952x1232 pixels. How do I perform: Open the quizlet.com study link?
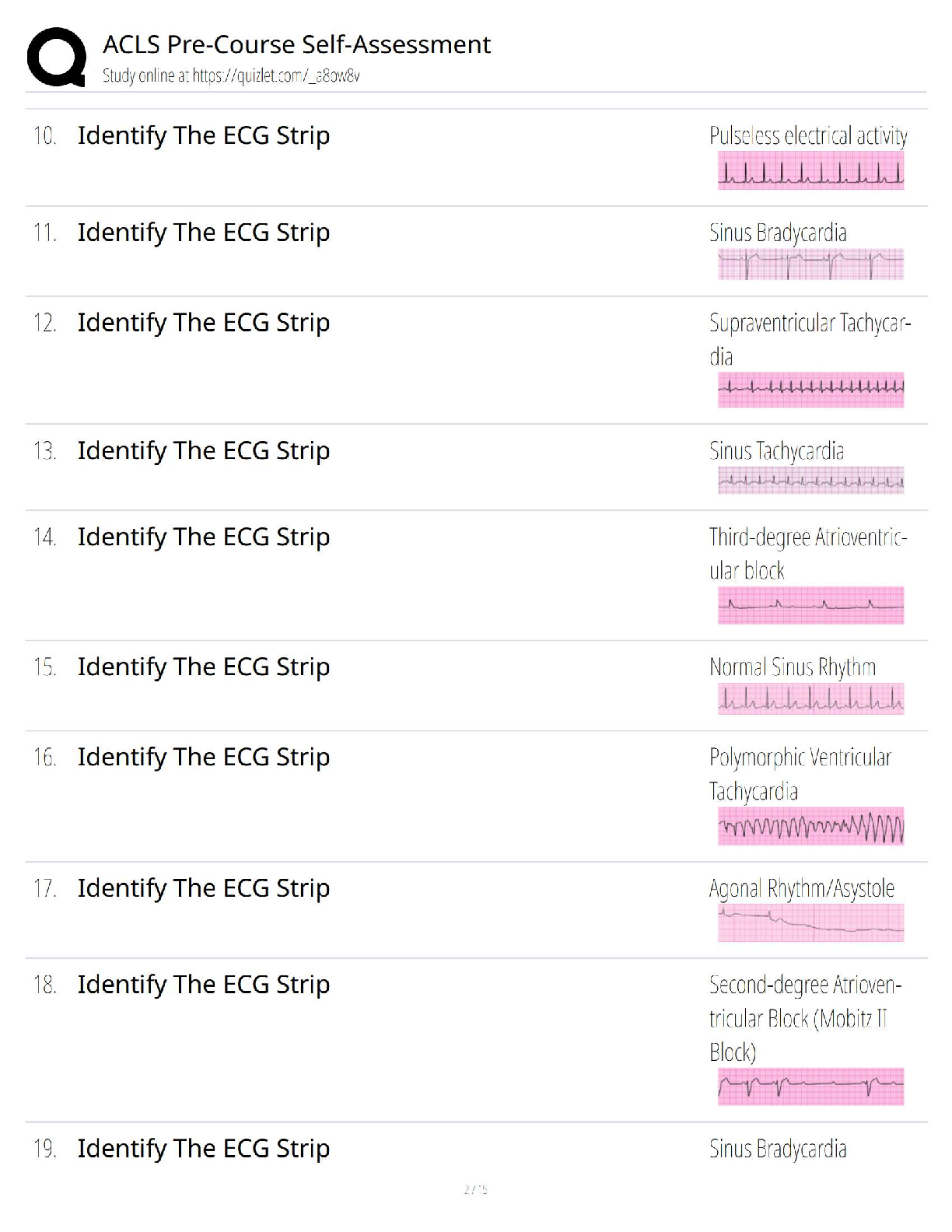pyautogui.click(x=230, y=76)
